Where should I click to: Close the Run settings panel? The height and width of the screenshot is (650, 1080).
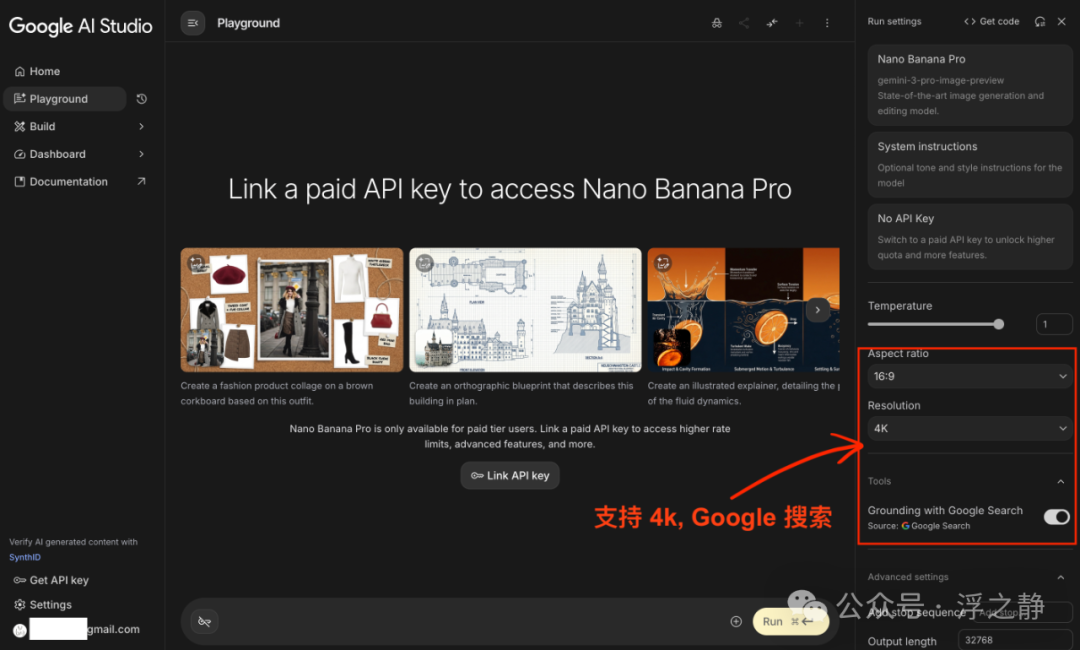click(1061, 21)
